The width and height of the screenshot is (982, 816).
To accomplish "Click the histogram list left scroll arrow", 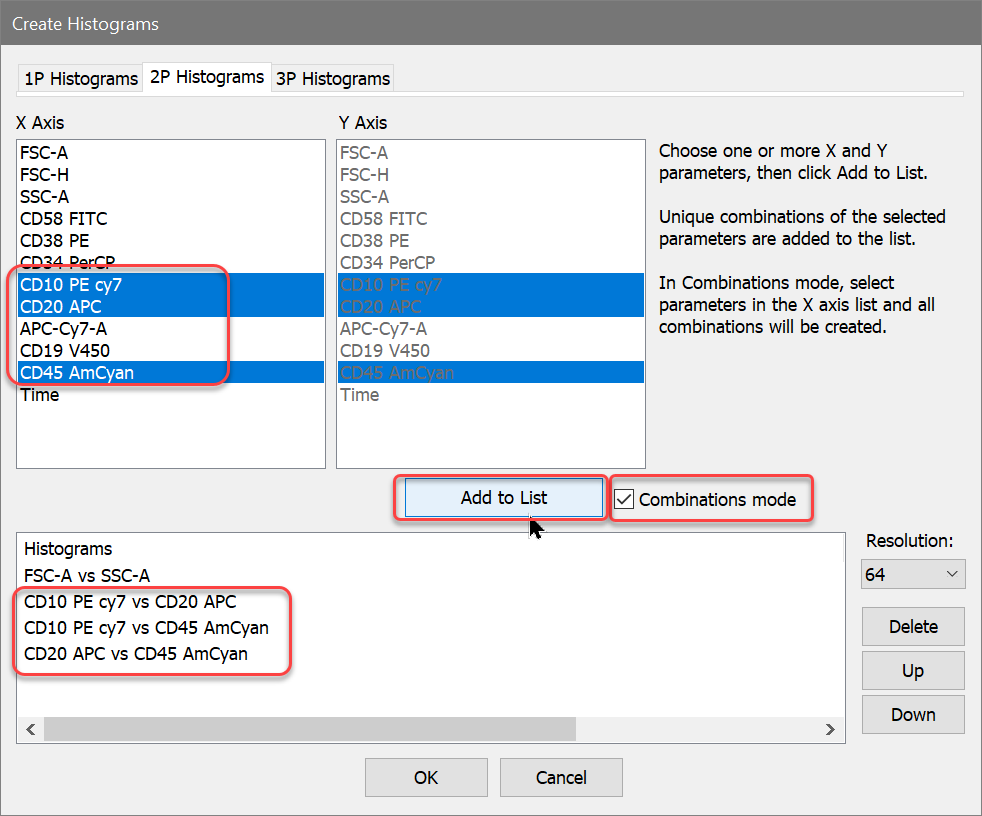I will coord(31,730).
